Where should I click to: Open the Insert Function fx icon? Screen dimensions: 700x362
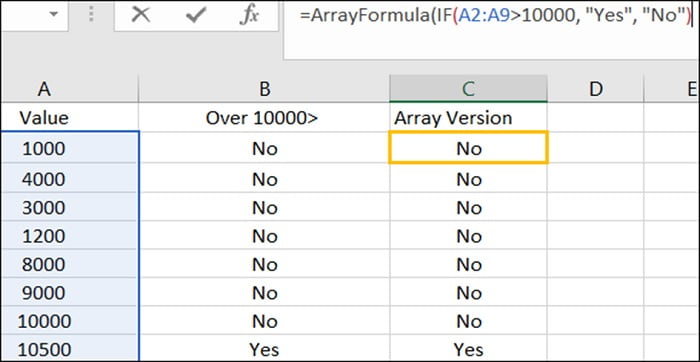coord(249,15)
